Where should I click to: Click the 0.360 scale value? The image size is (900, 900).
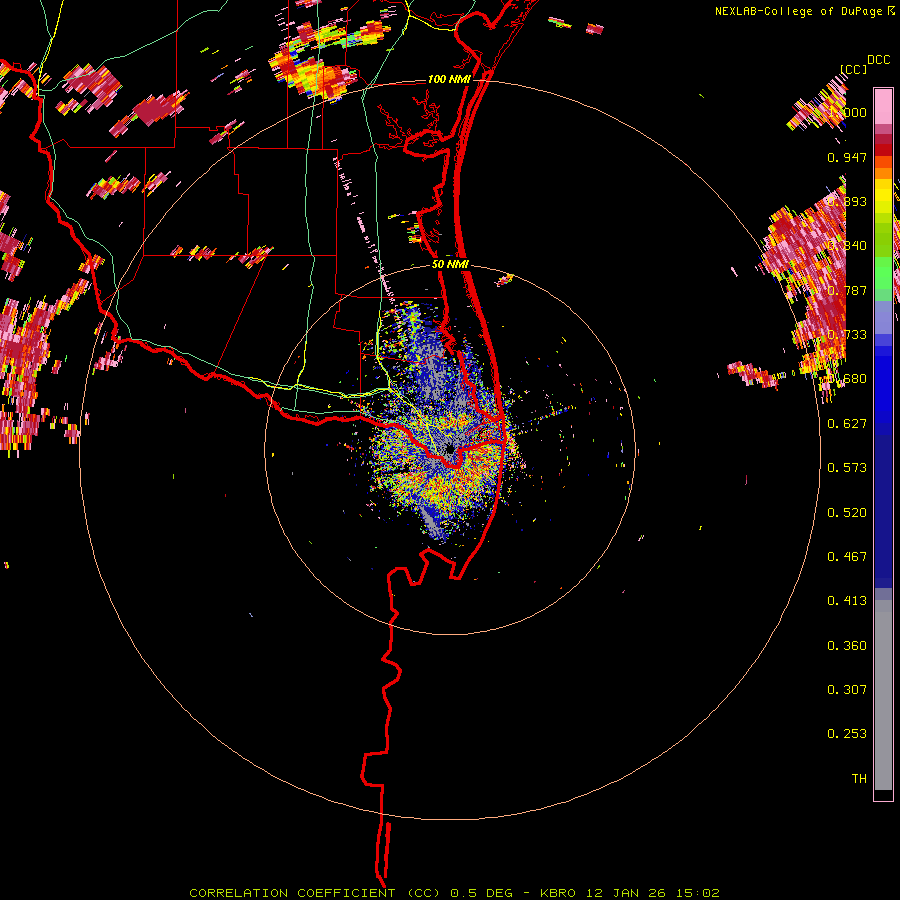click(847, 646)
